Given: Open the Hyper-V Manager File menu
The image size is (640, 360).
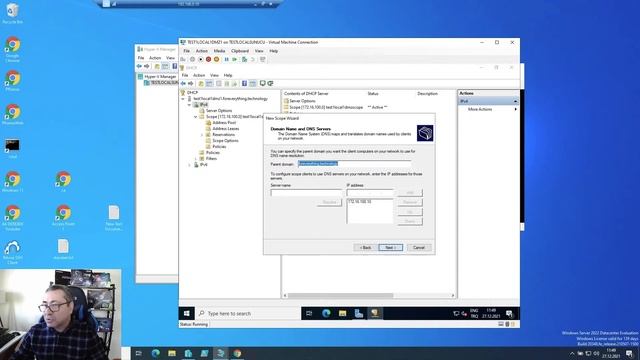Looking at the screenshot, I should coord(141,58).
